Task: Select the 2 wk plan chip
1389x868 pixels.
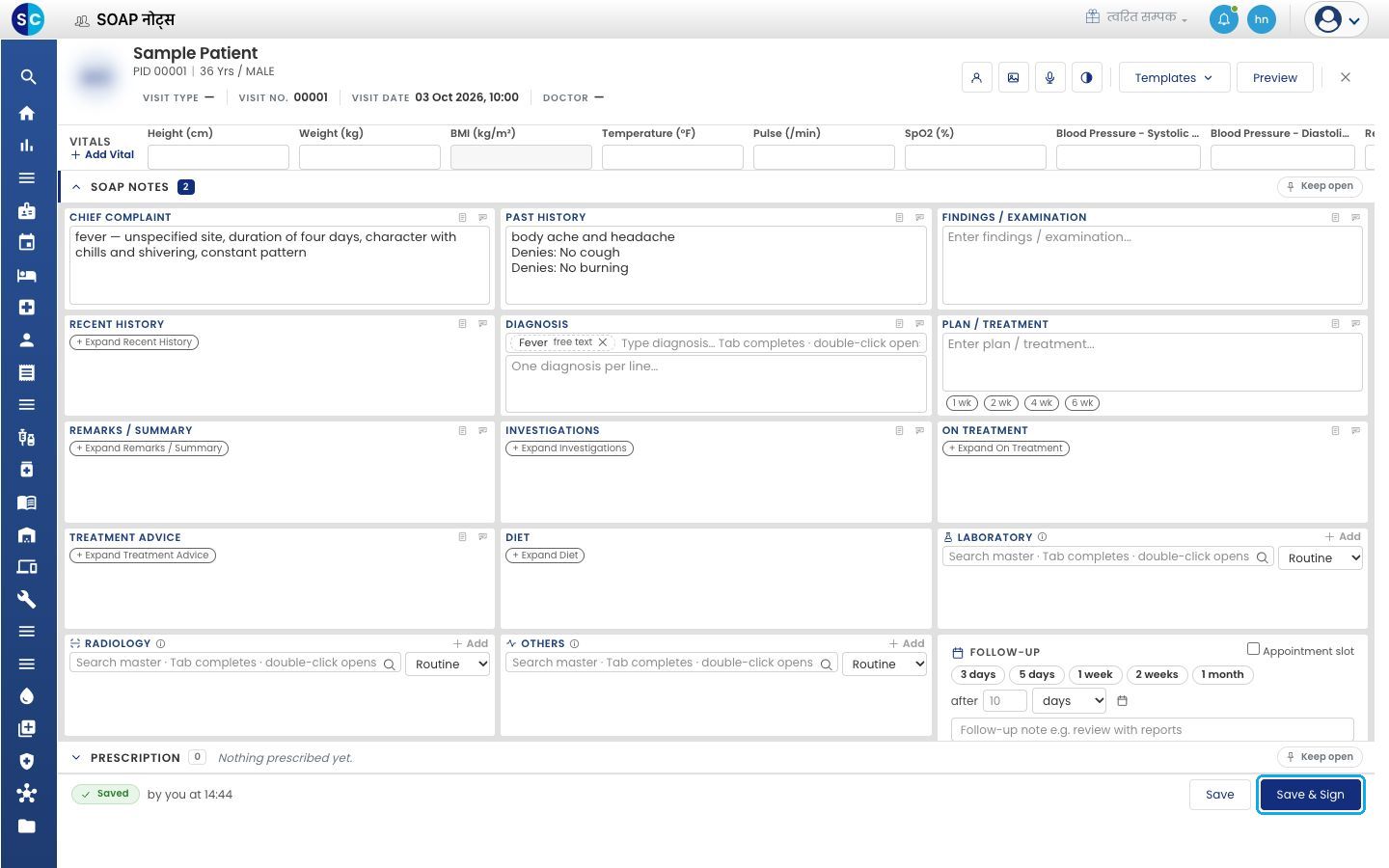Action: pyautogui.click(x=1001, y=403)
